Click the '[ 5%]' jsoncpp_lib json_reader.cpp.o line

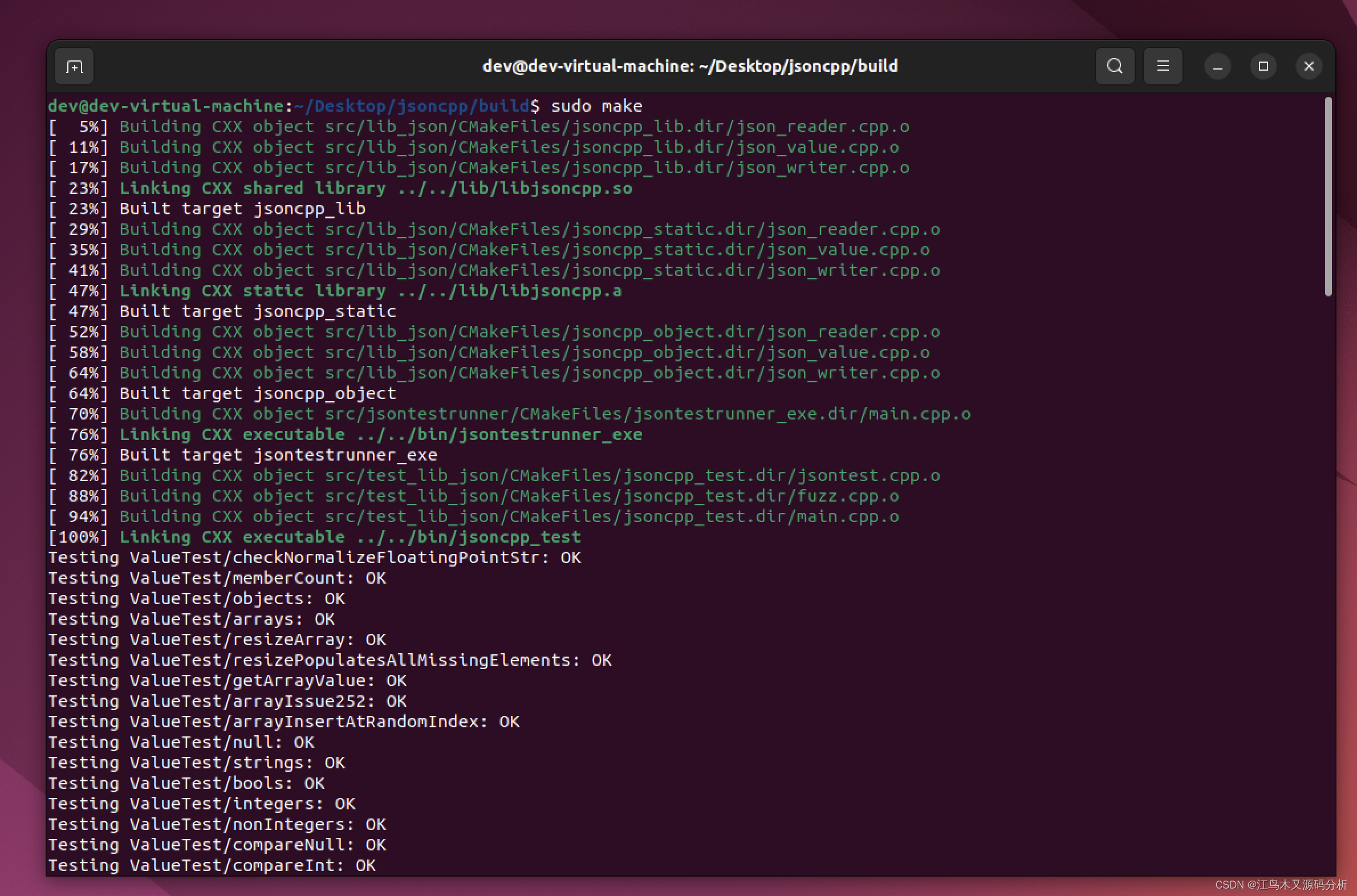[x=478, y=127]
